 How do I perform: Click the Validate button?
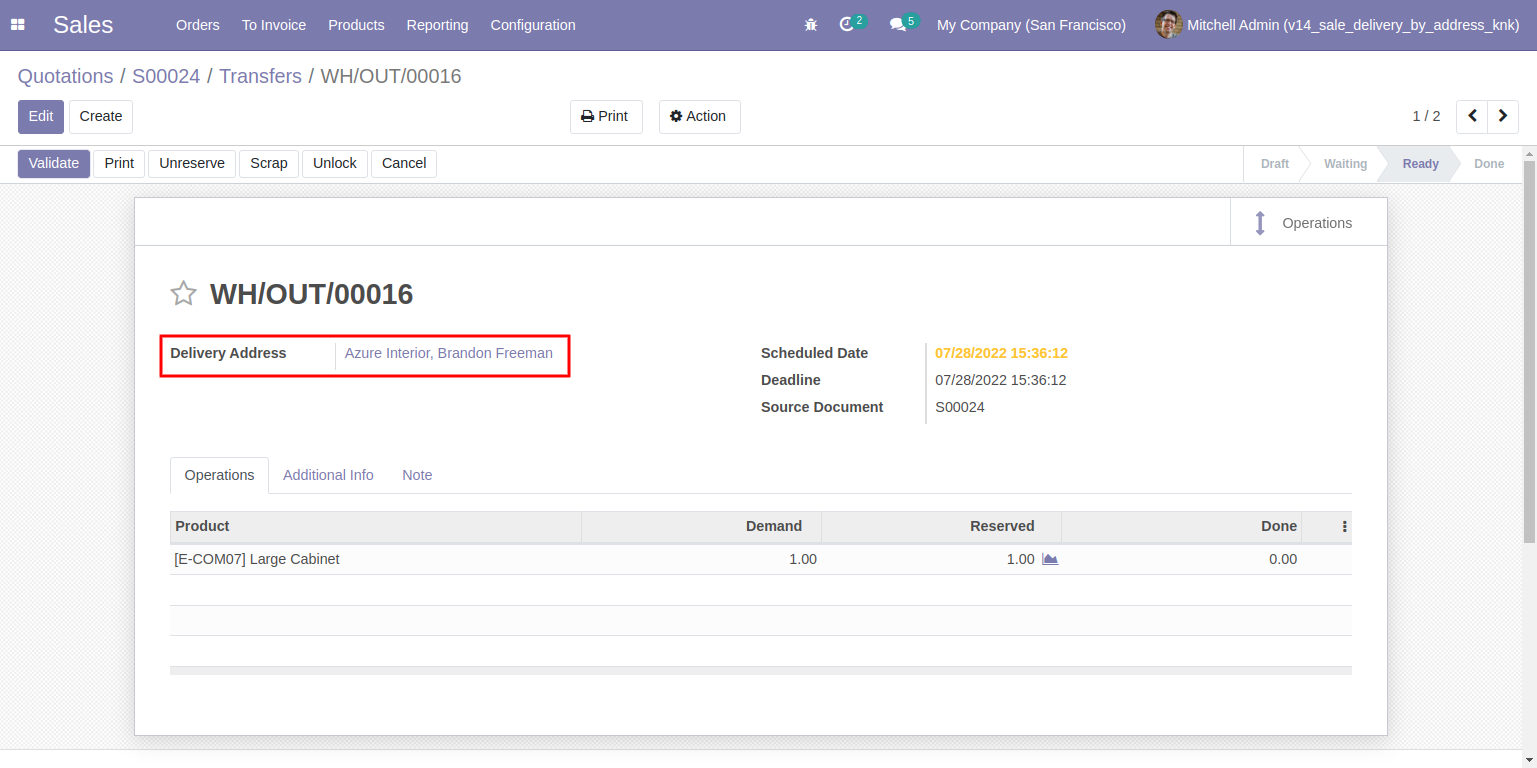[x=54, y=163]
